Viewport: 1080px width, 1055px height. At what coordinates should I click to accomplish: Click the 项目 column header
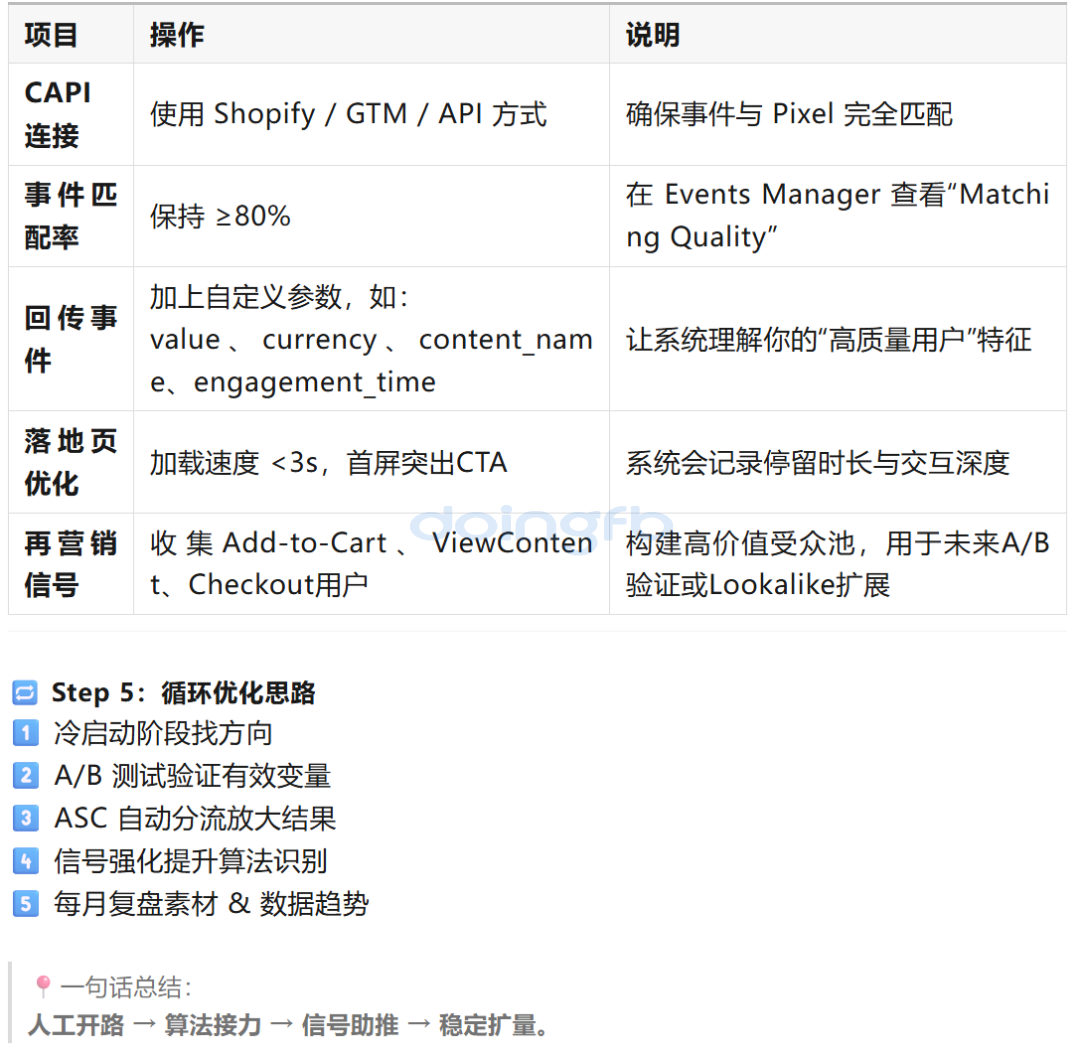point(51,35)
